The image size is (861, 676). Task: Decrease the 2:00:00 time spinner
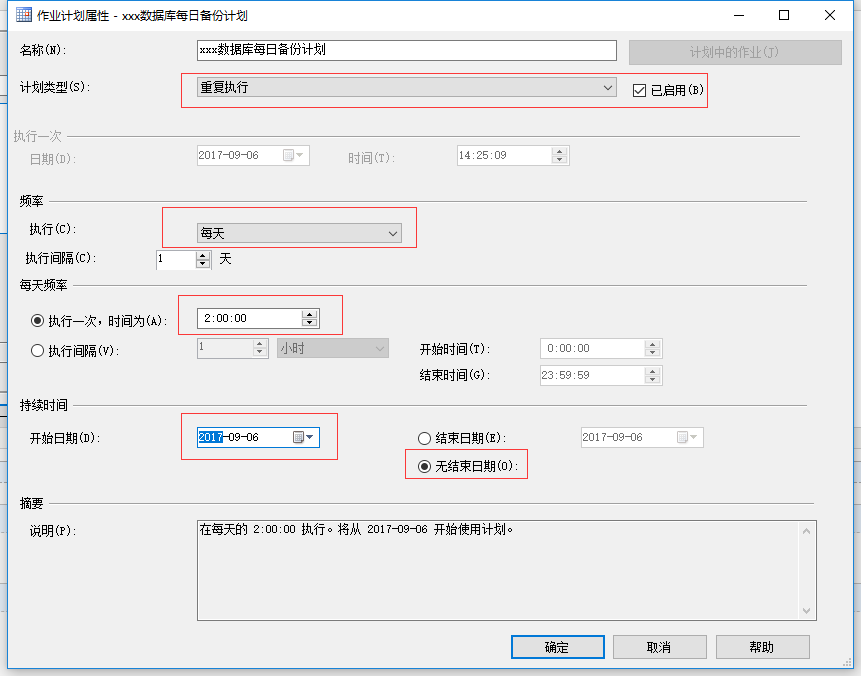(x=310, y=323)
